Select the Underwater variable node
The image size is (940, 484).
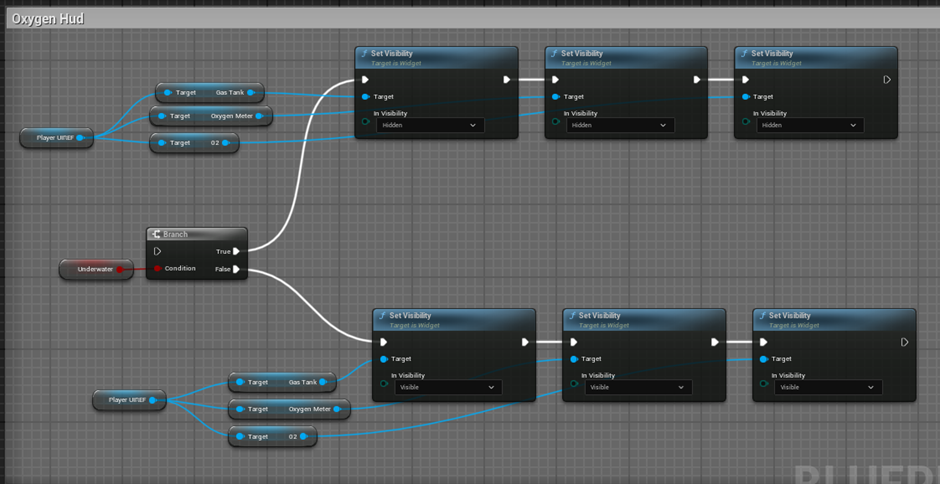(93, 269)
